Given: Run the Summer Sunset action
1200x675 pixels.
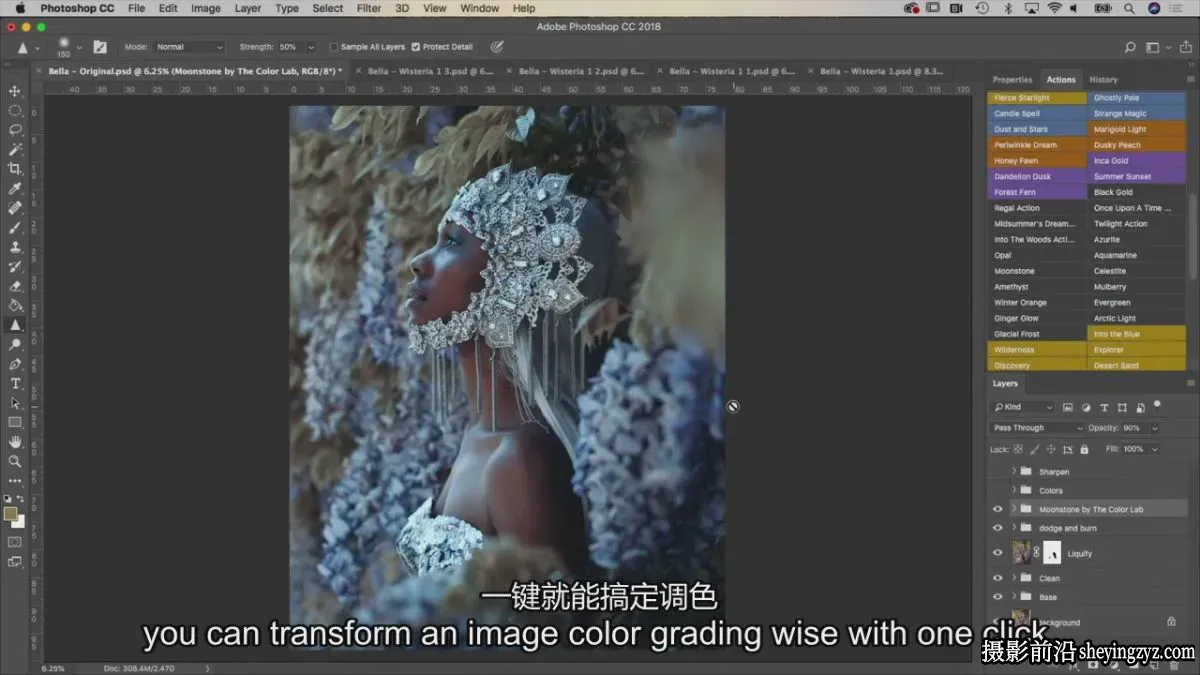Looking at the screenshot, I should pyautogui.click(x=1136, y=176).
